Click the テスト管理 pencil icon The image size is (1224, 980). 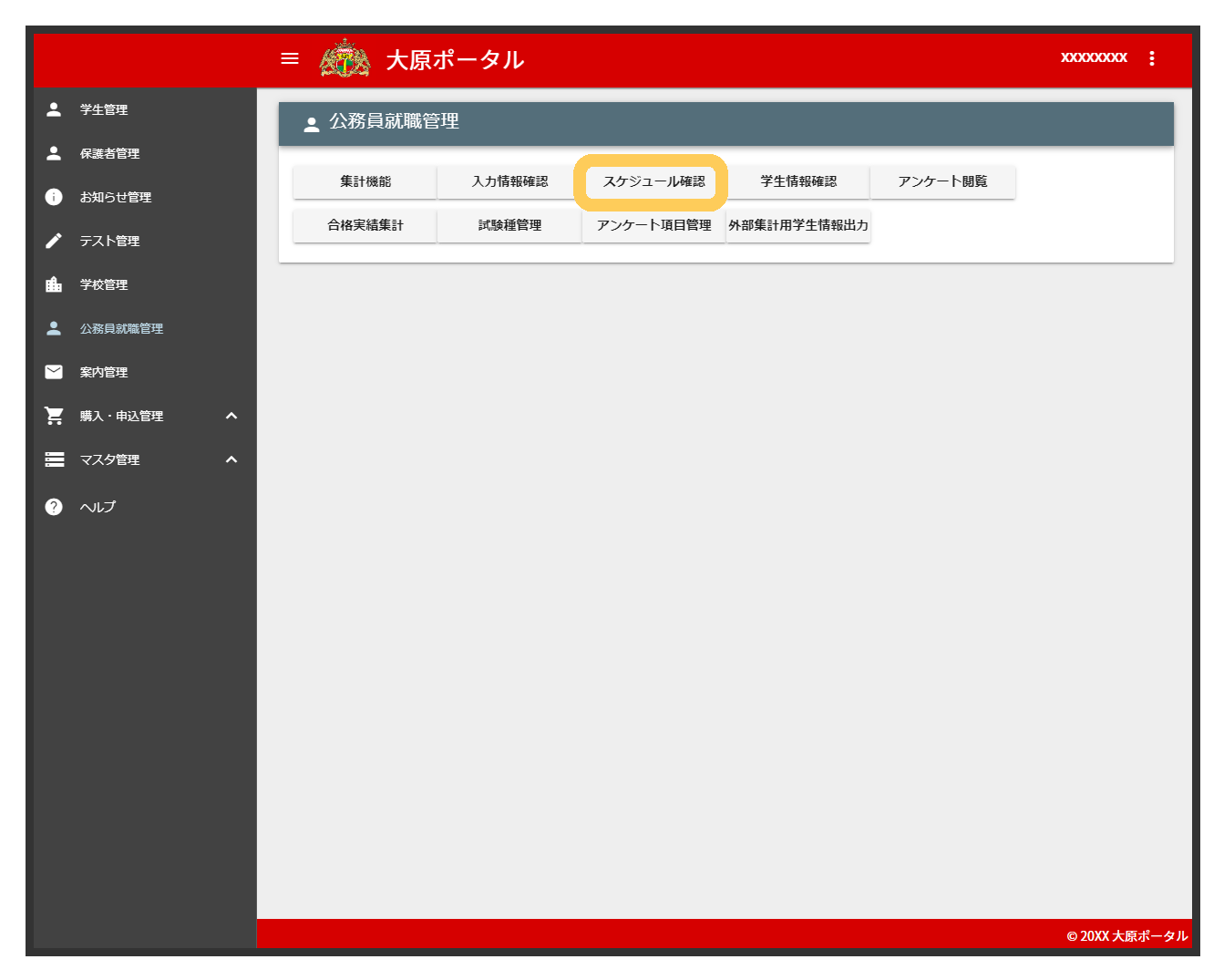[54, 241]
